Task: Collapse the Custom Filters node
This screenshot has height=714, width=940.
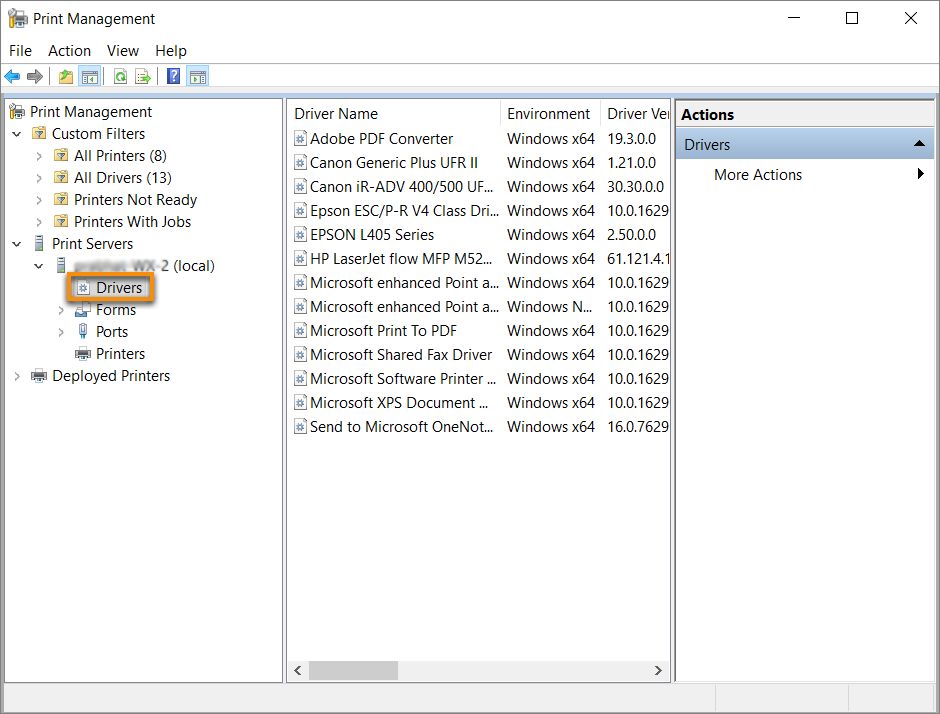Action: (x=16, y=133)
